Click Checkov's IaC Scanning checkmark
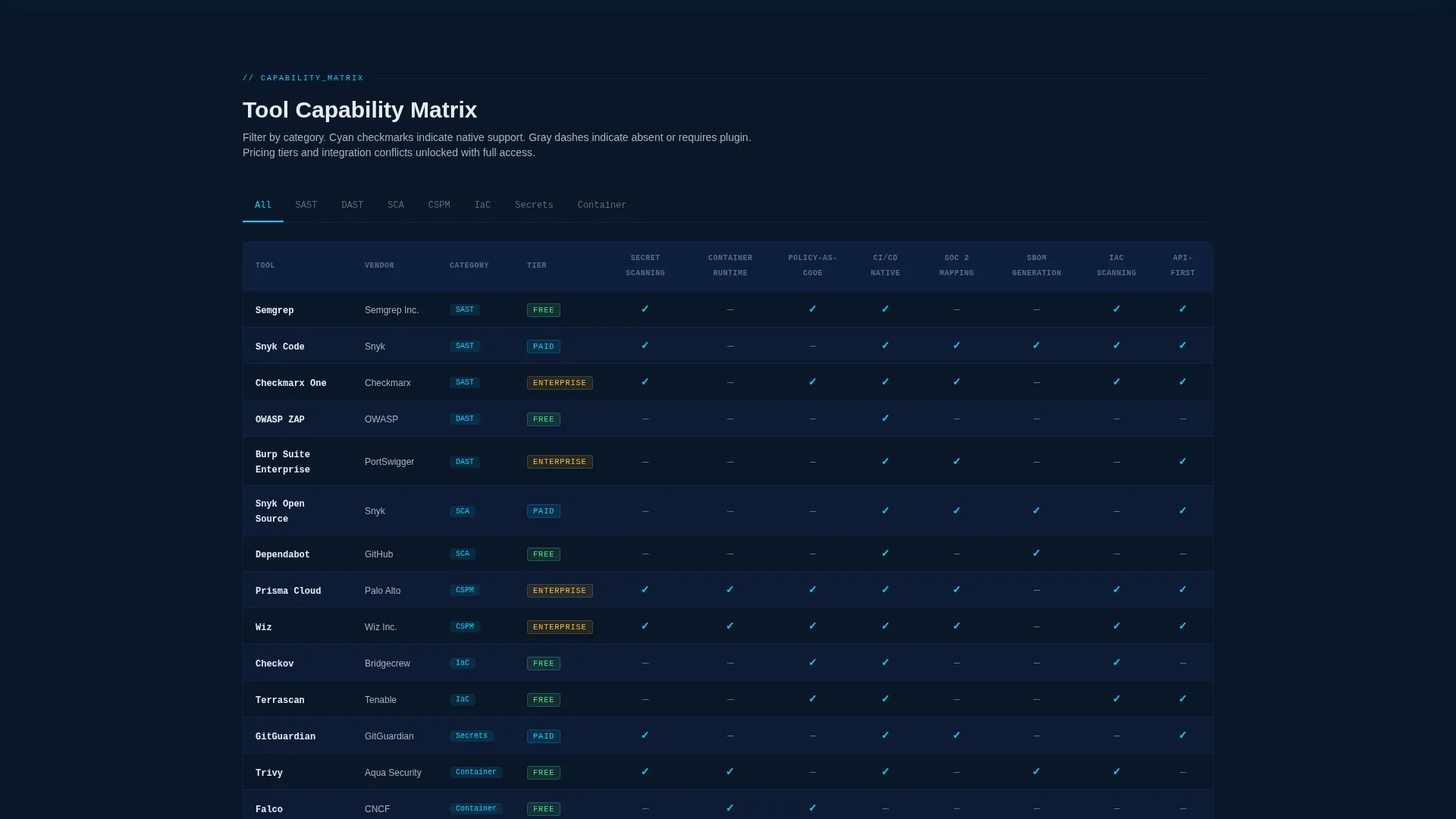Viewport: 1456px width, 819px height. (1117, 663)
